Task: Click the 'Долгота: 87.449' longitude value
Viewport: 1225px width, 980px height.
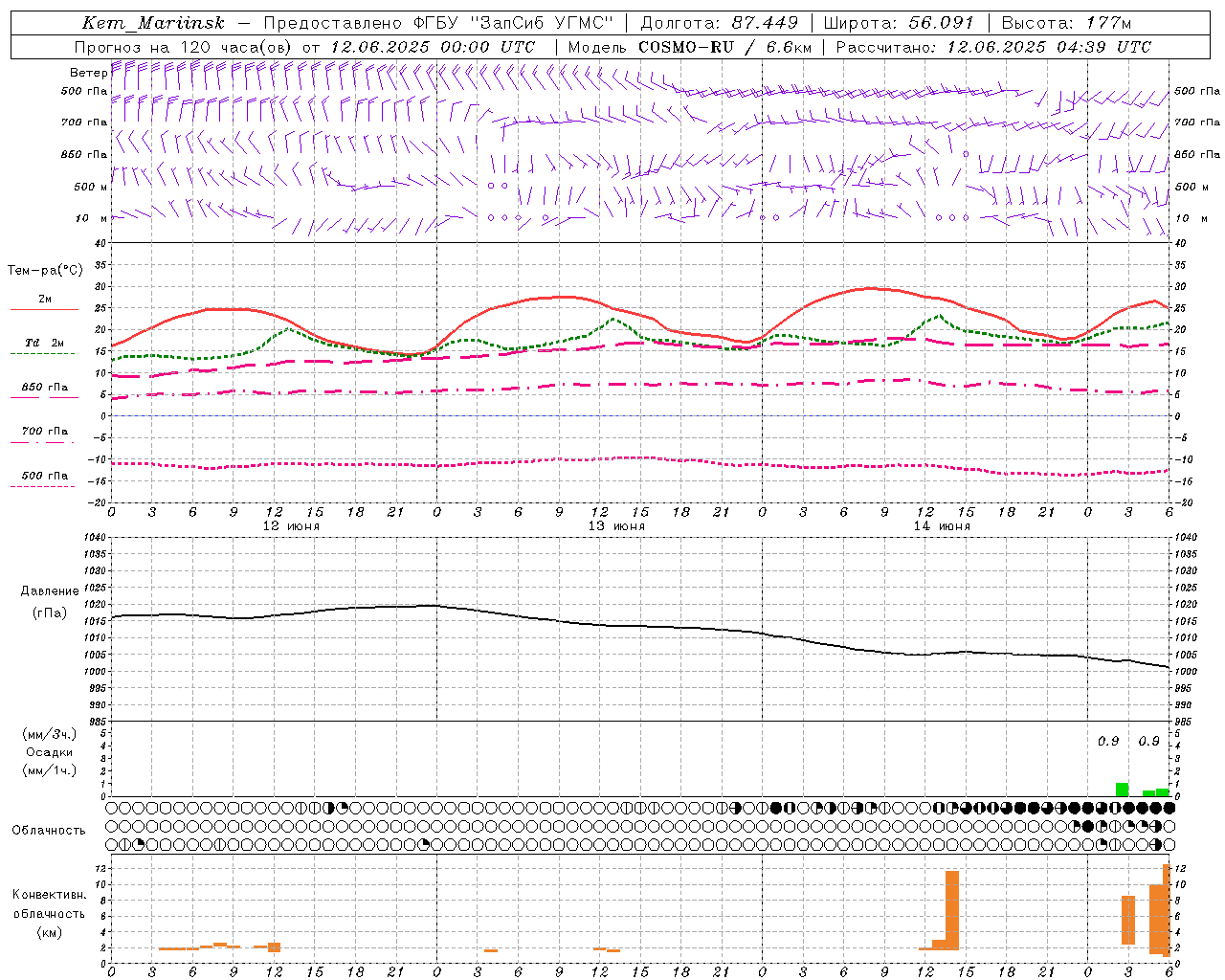Action: 720,23
